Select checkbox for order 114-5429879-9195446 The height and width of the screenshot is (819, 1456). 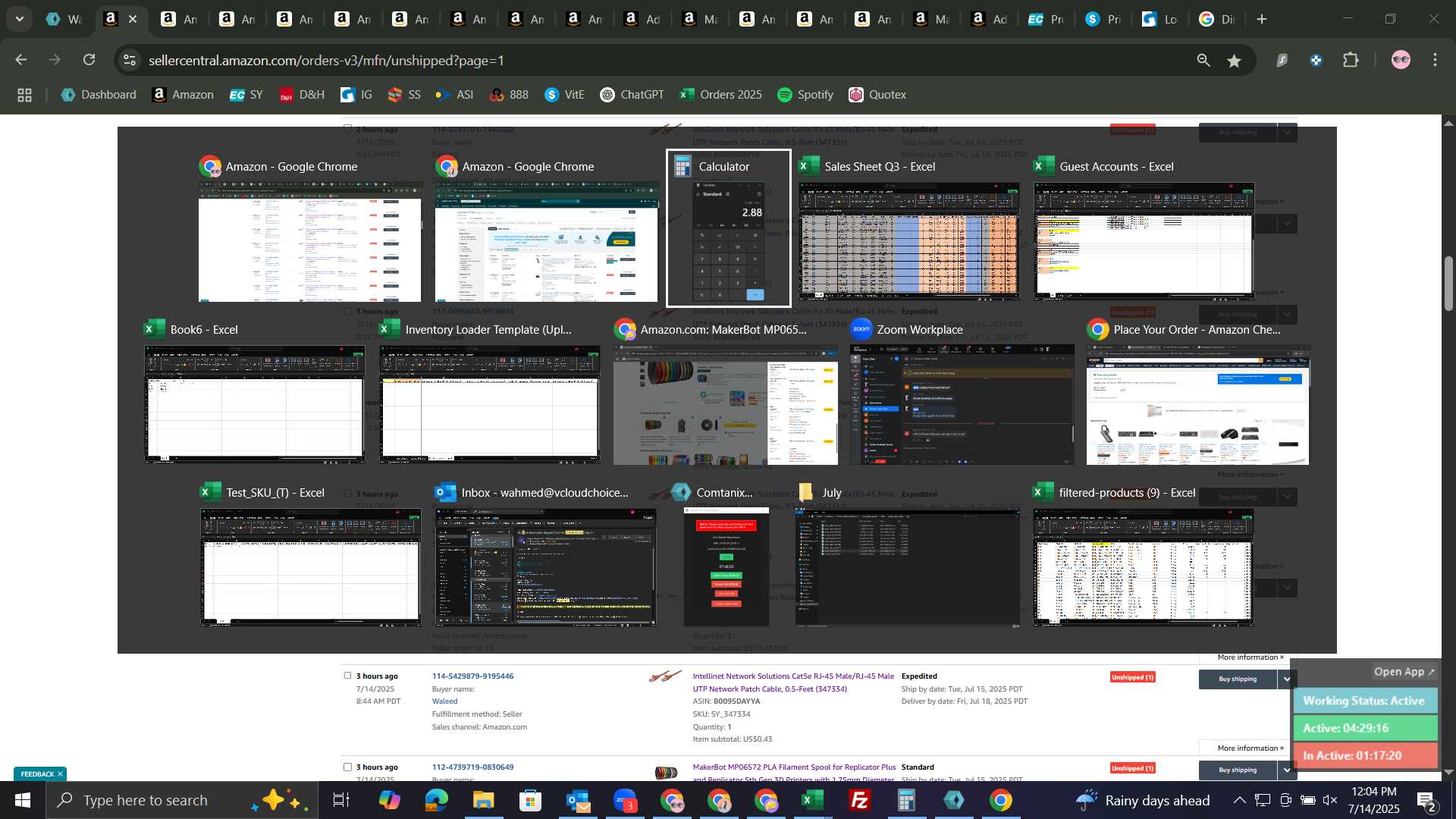click(x=347, y=676)
